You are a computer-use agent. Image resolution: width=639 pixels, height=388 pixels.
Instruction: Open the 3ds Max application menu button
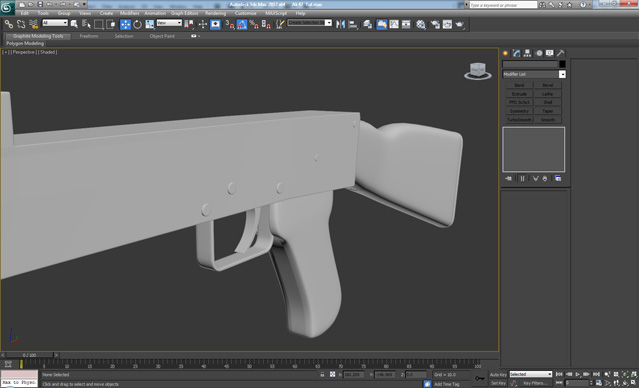pyautogui.click(x=7, y=8)
